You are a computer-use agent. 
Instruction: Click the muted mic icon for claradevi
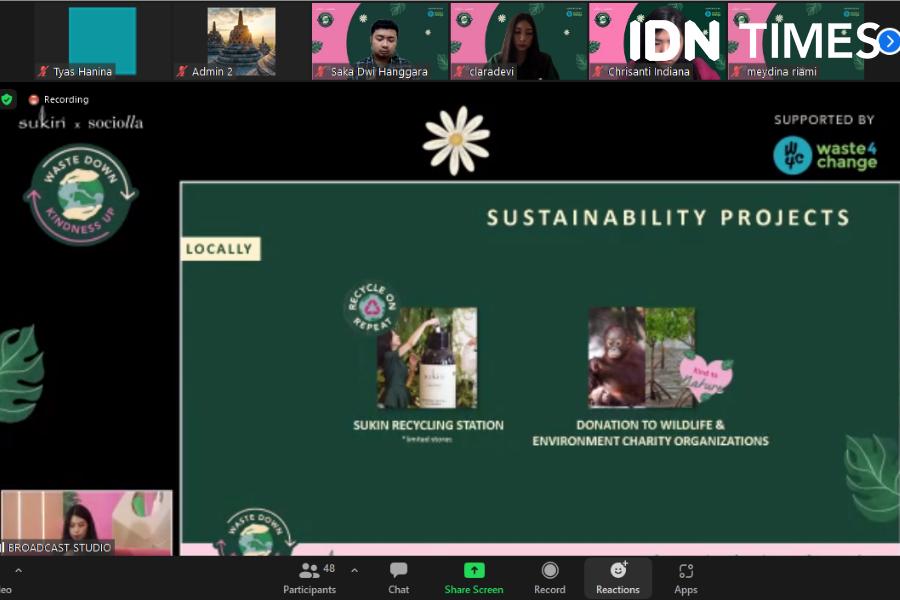(x=460, y=72)
